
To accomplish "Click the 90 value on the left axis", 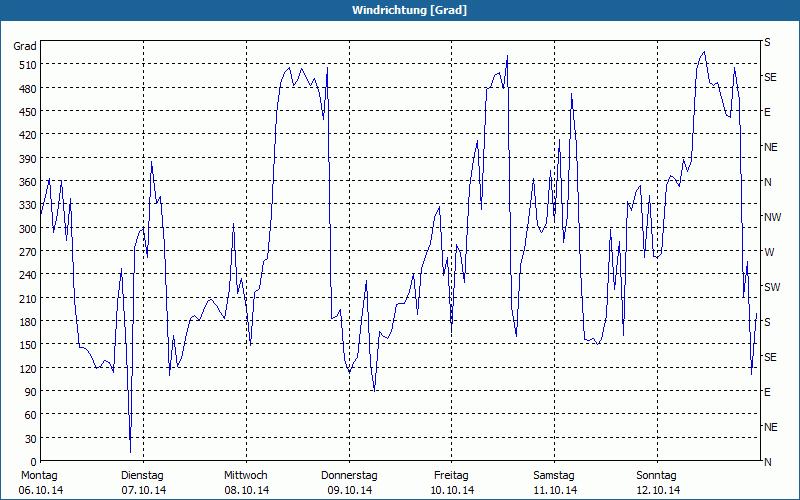I will [x=31, y=392].
